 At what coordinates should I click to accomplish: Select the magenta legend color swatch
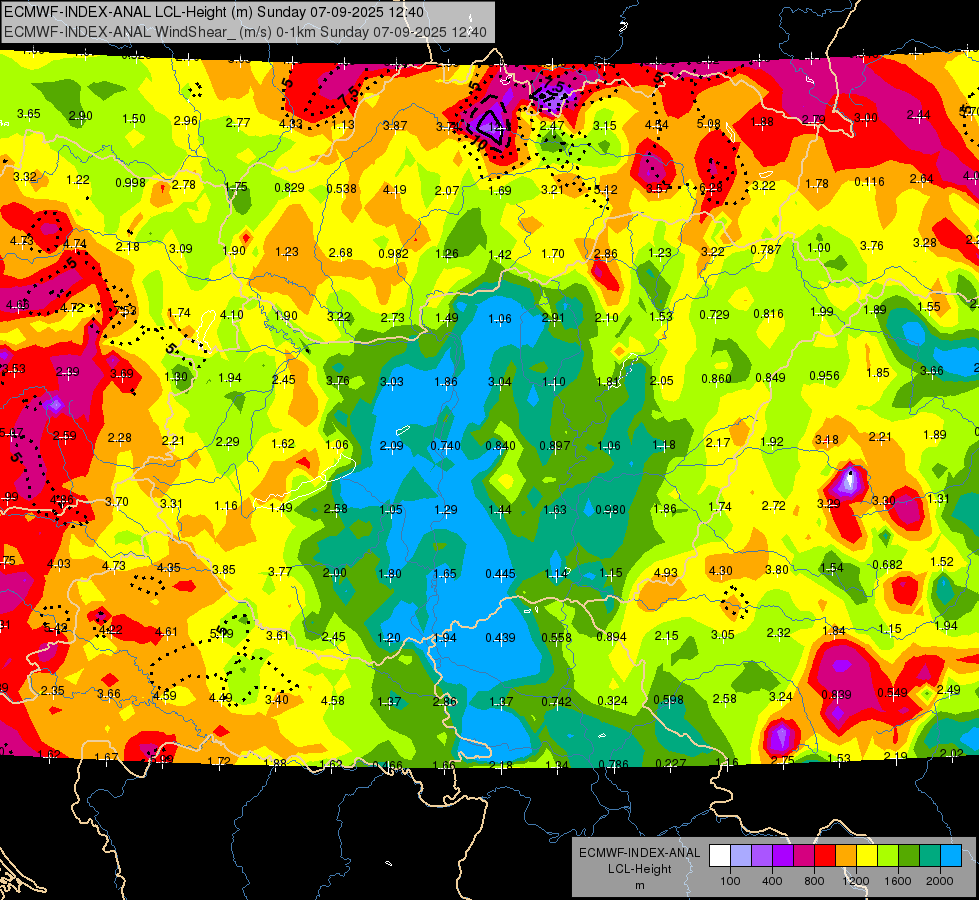point(804,856)
